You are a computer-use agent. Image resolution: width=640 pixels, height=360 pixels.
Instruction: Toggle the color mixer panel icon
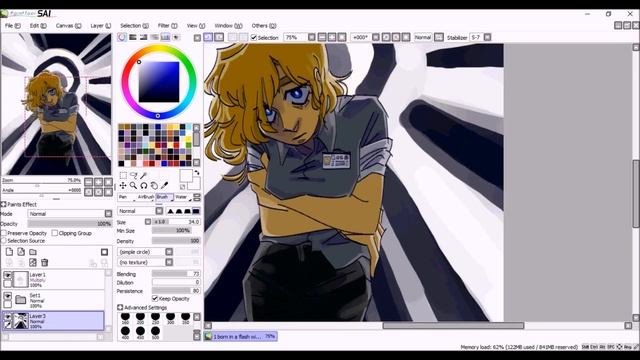[154, 37]
